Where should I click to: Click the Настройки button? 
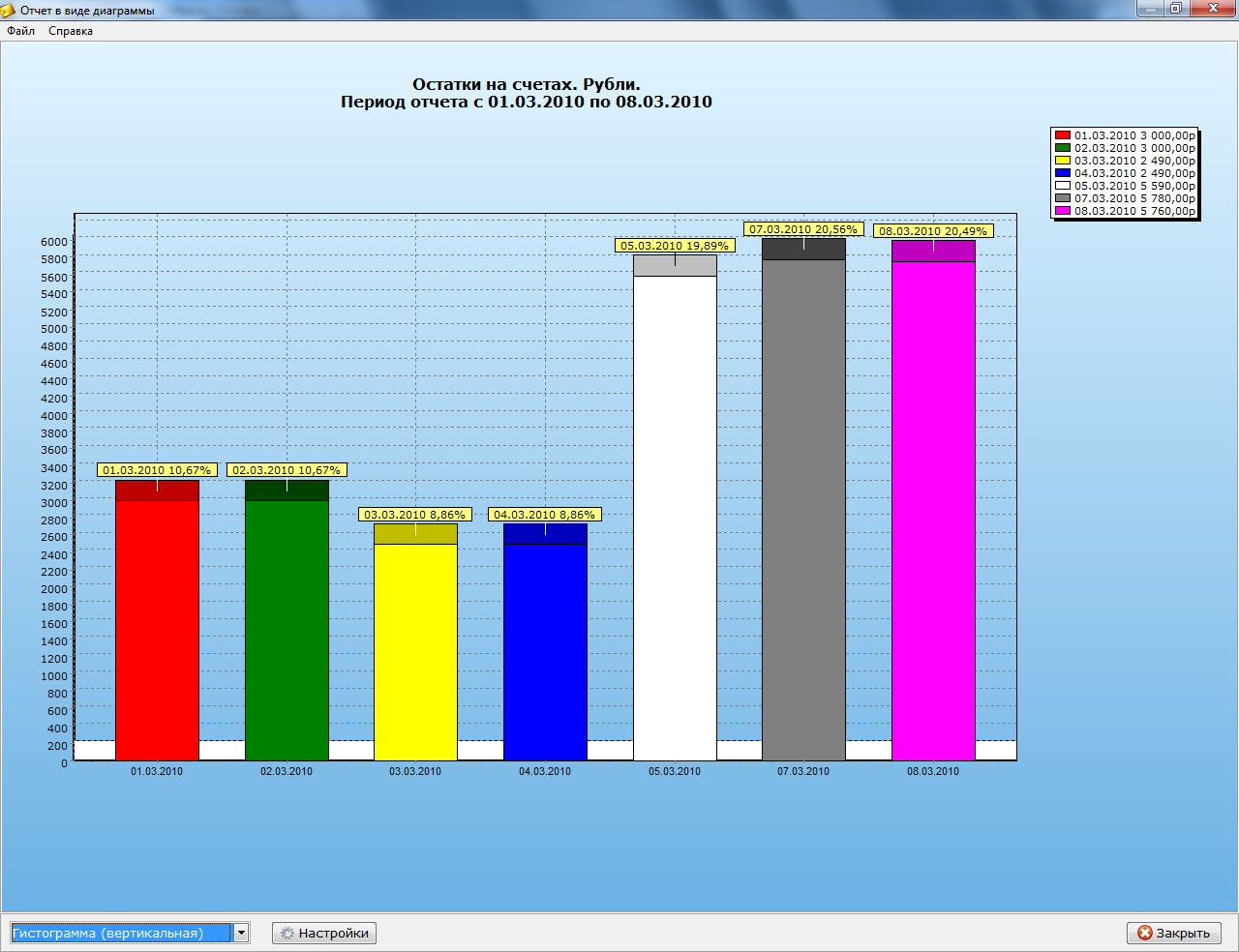324,934
